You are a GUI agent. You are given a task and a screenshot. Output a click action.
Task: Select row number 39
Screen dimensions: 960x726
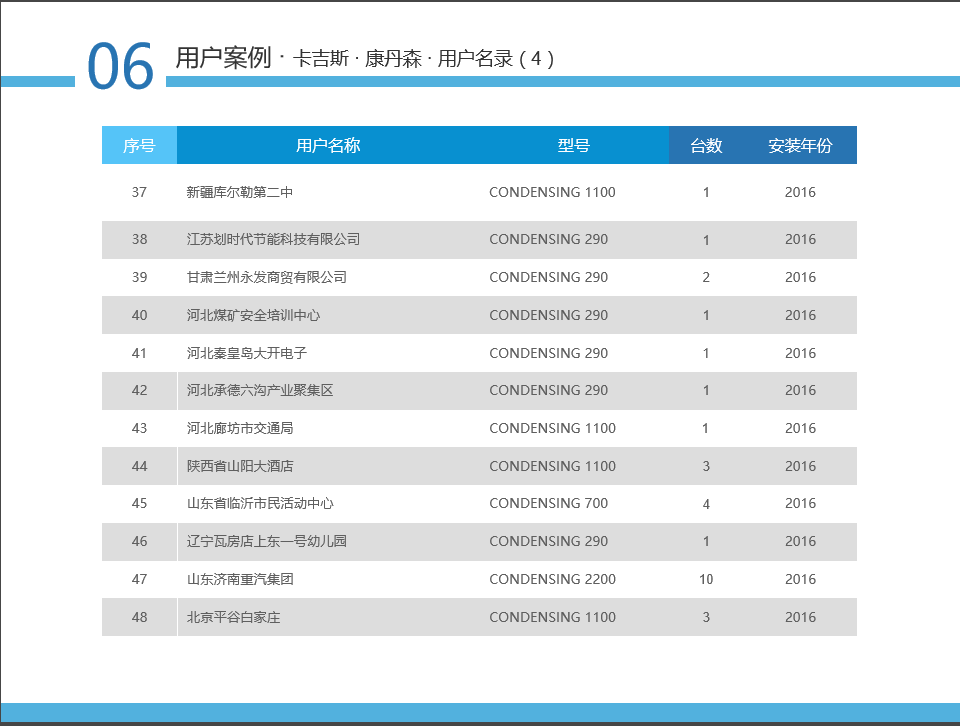(x=139, y=277)
